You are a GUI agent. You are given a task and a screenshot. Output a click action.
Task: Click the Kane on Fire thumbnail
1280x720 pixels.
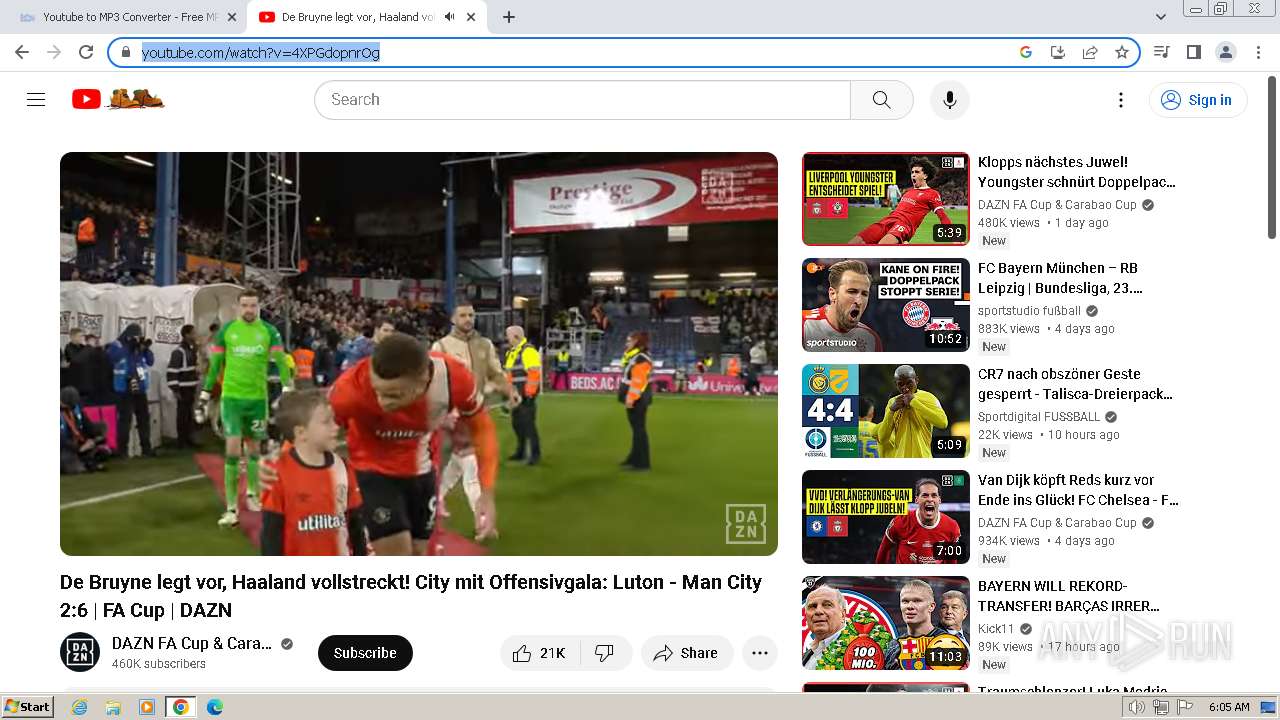tap(886, 305)
